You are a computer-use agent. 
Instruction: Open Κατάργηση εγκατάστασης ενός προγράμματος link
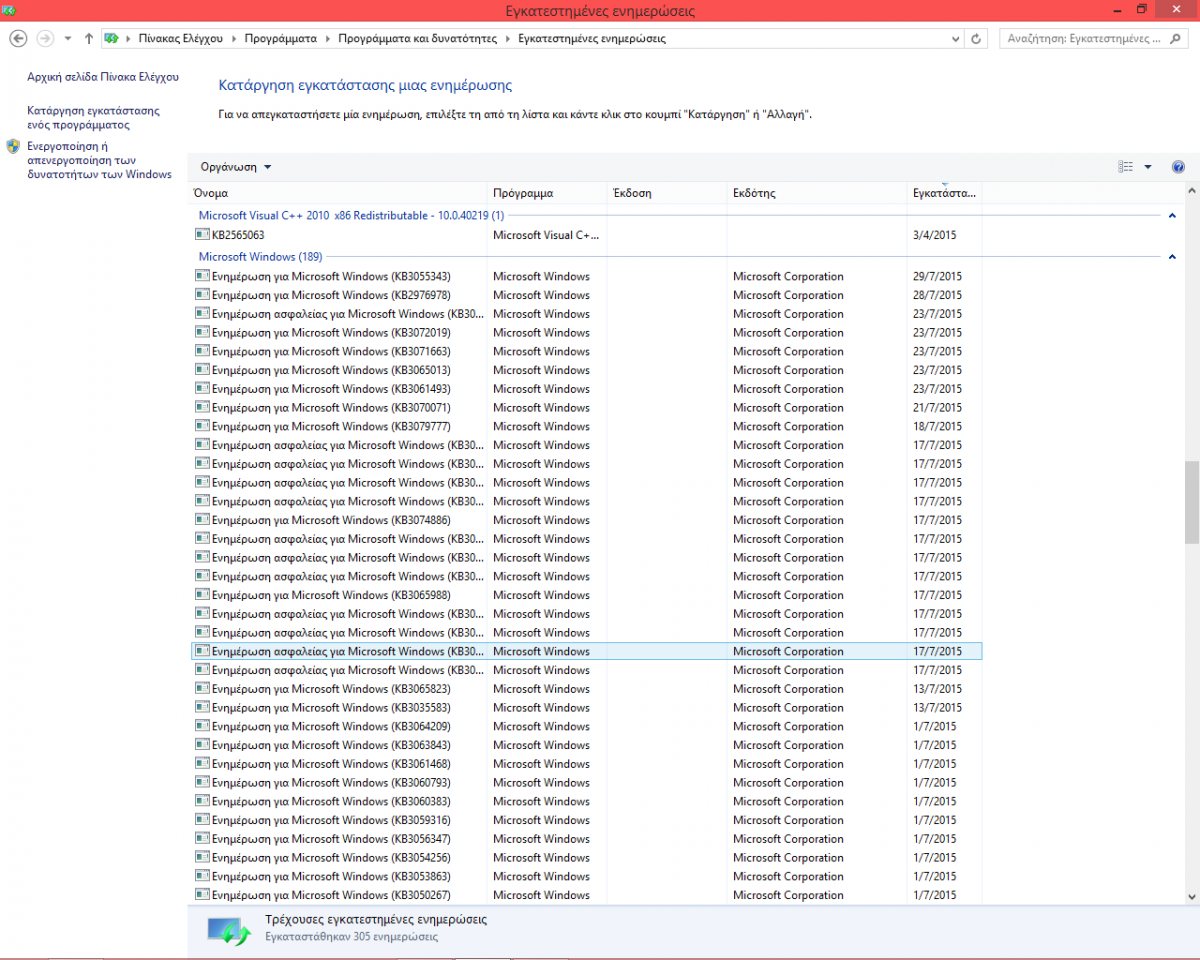pyautogui.click(x=93, y=118)
